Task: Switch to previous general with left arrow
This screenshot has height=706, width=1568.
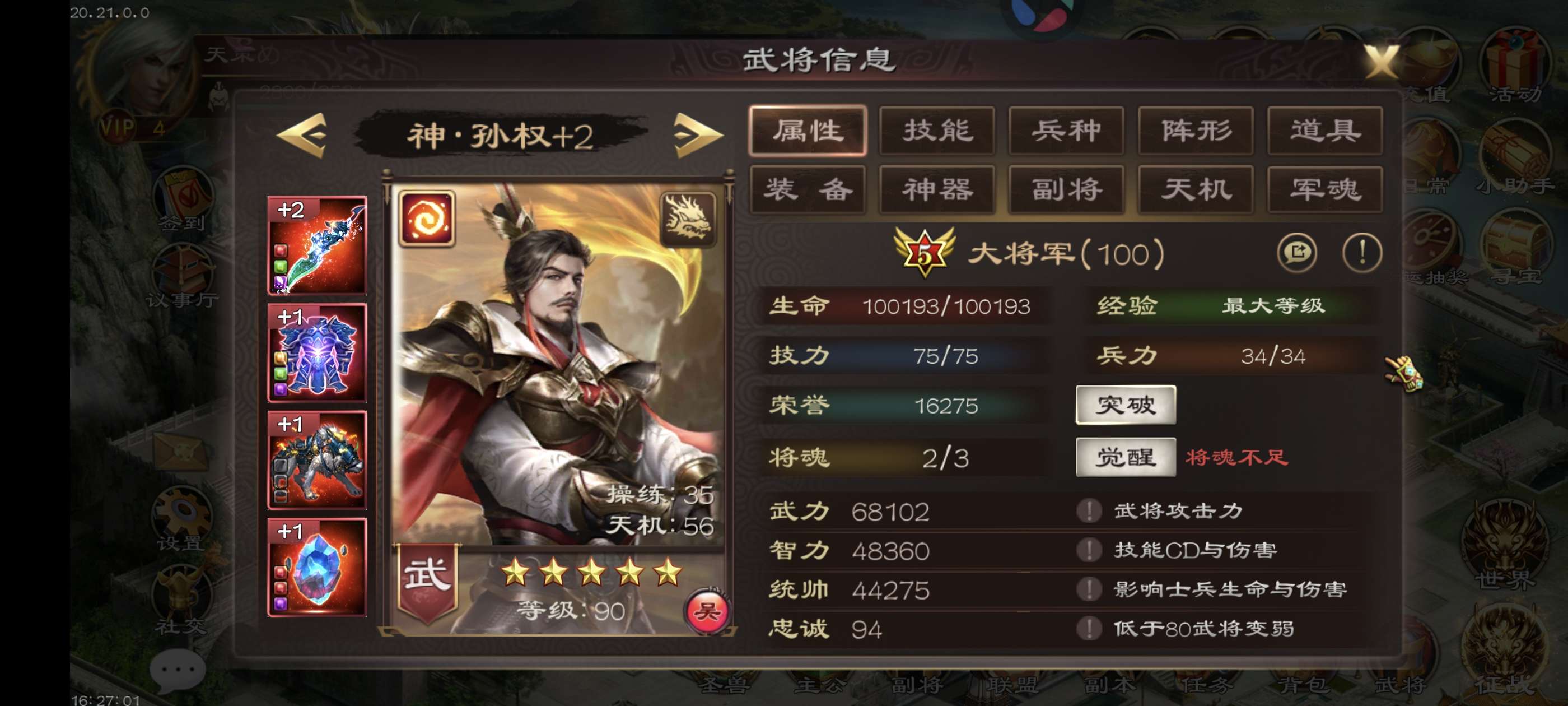Action: point(302,134)
